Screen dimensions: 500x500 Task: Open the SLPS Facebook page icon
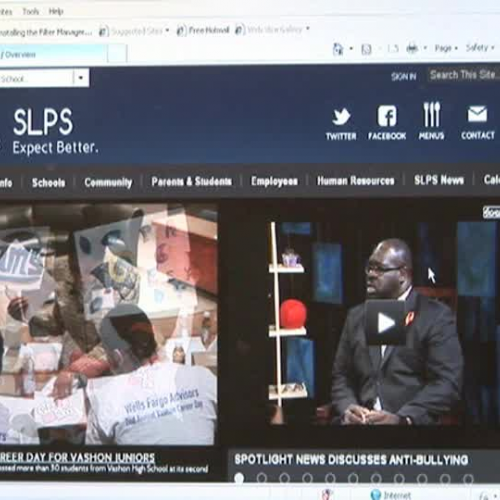click(x=387, y=116)
